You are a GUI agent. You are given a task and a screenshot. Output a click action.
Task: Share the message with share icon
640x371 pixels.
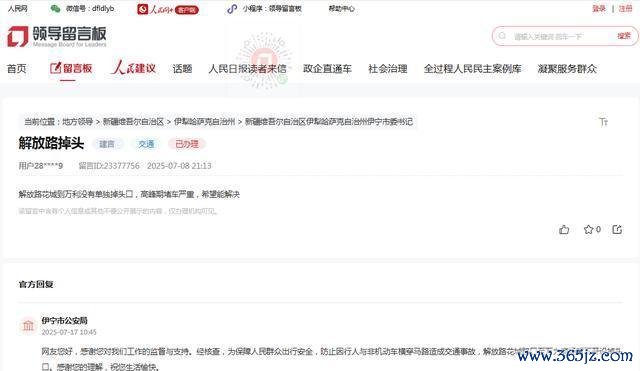(x=617, y=229)
